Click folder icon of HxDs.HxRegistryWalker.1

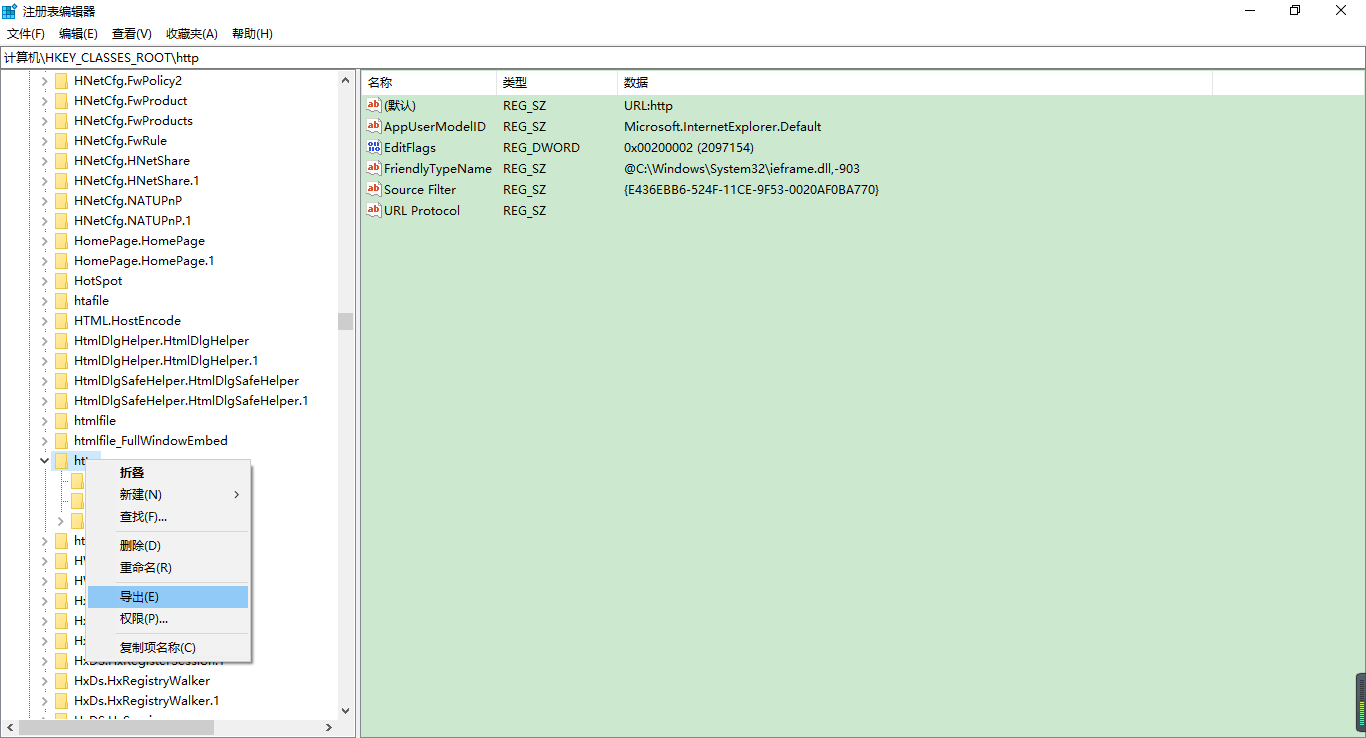coord(61,701)
